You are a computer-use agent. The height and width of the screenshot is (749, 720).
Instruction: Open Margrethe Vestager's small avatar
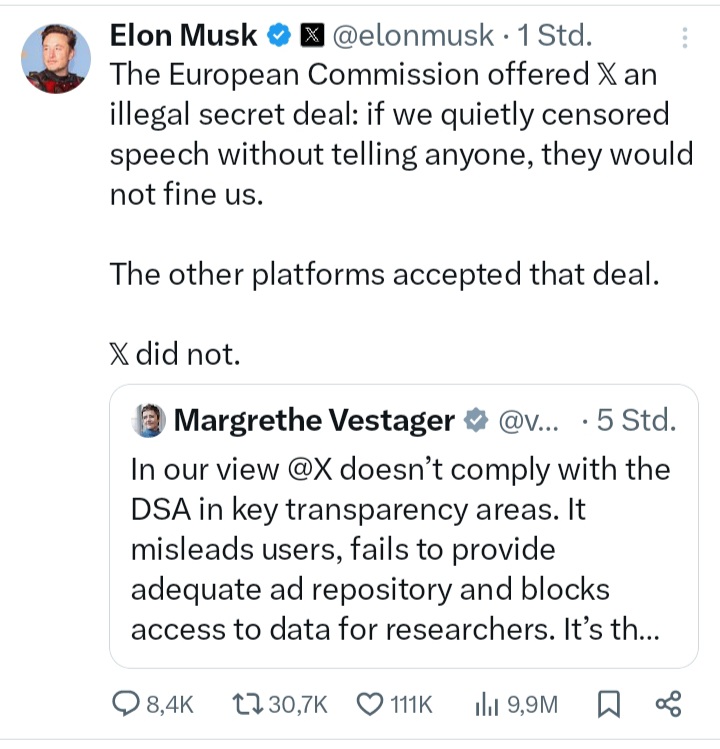tap(148, 421)
